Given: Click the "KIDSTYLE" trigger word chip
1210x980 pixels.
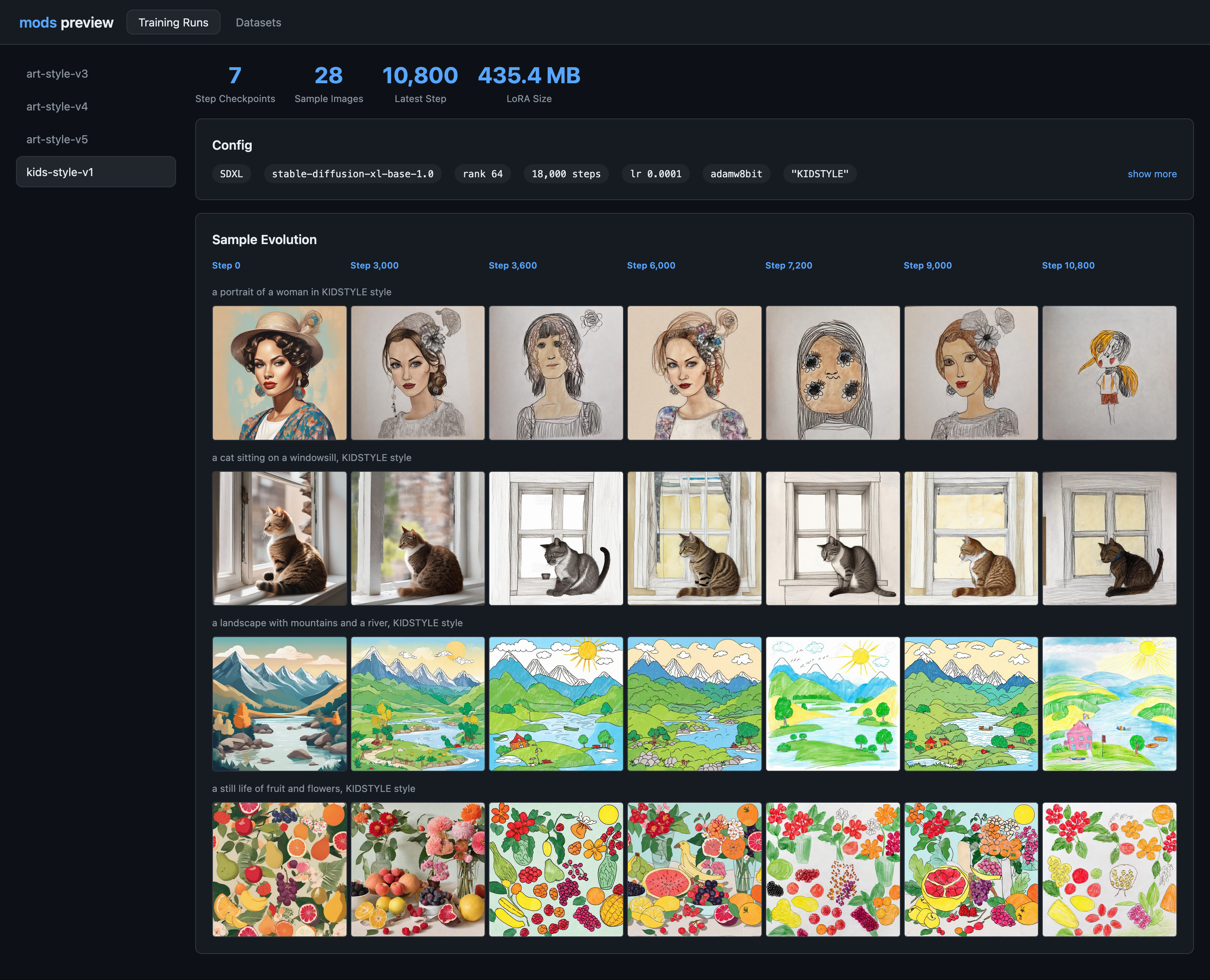Looking at the screenshot, I should pyautogui.click(x=819, y=174).
